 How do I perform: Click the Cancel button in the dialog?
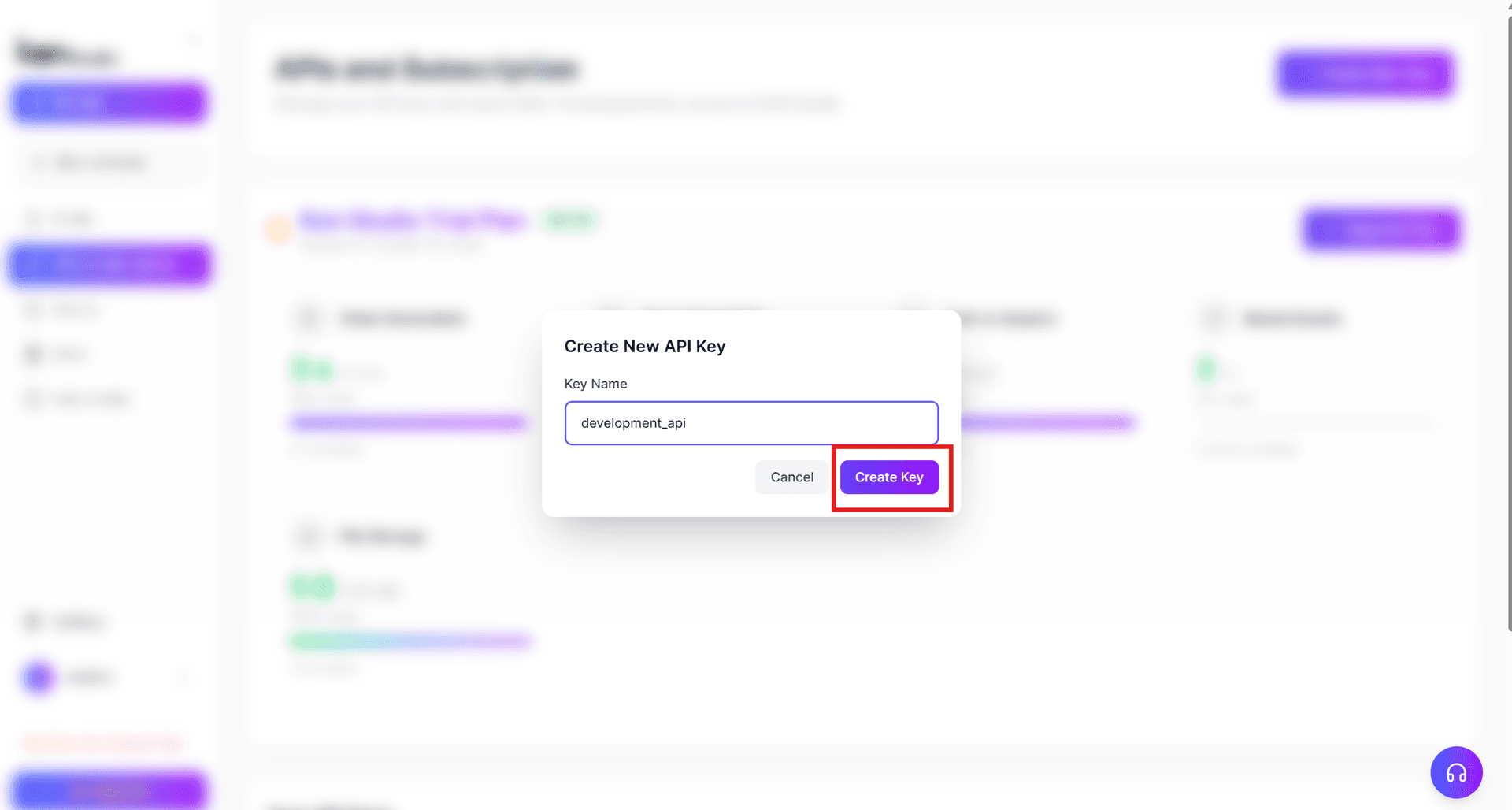(x=791, y=477)
